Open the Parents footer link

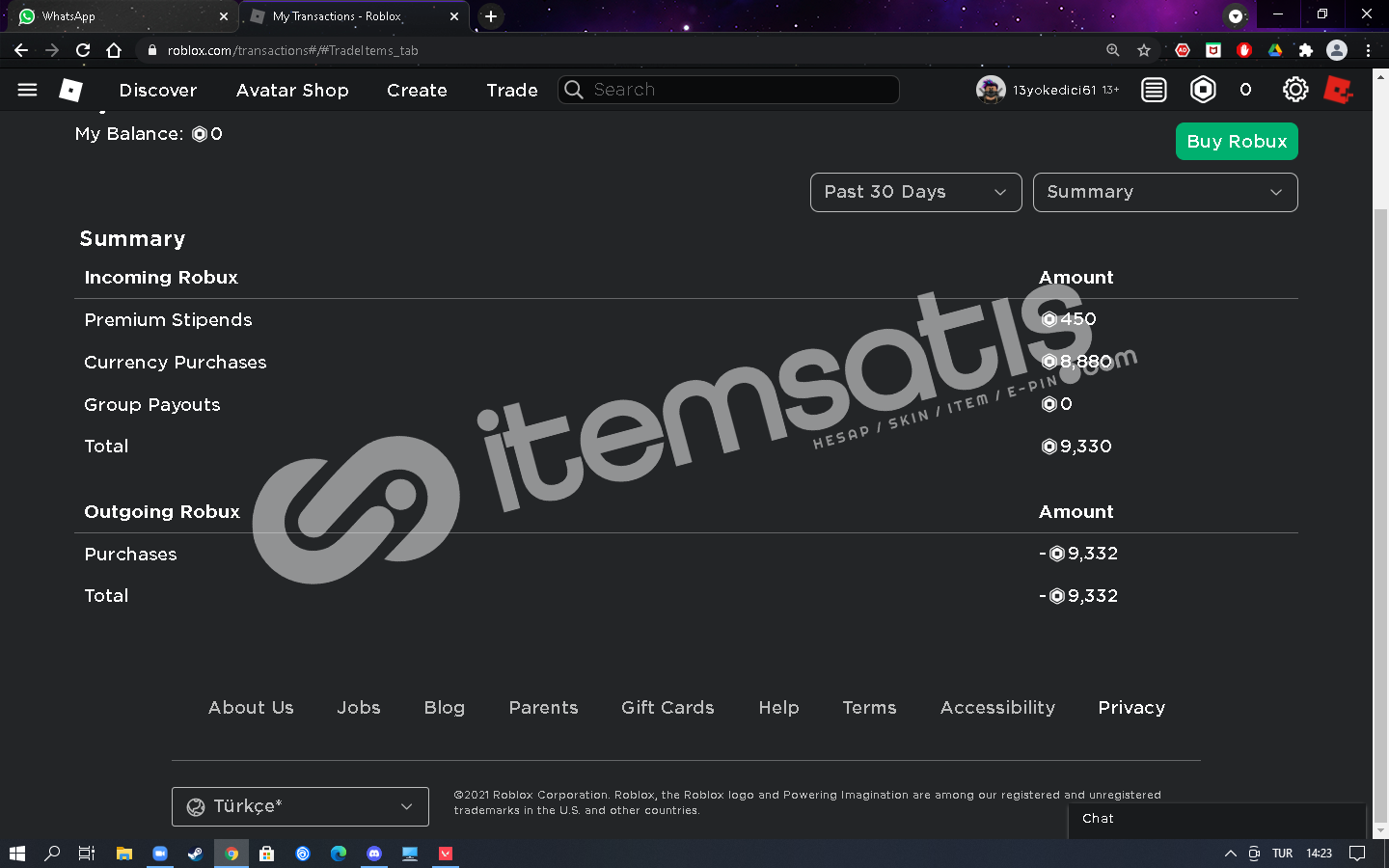[544, 708]
